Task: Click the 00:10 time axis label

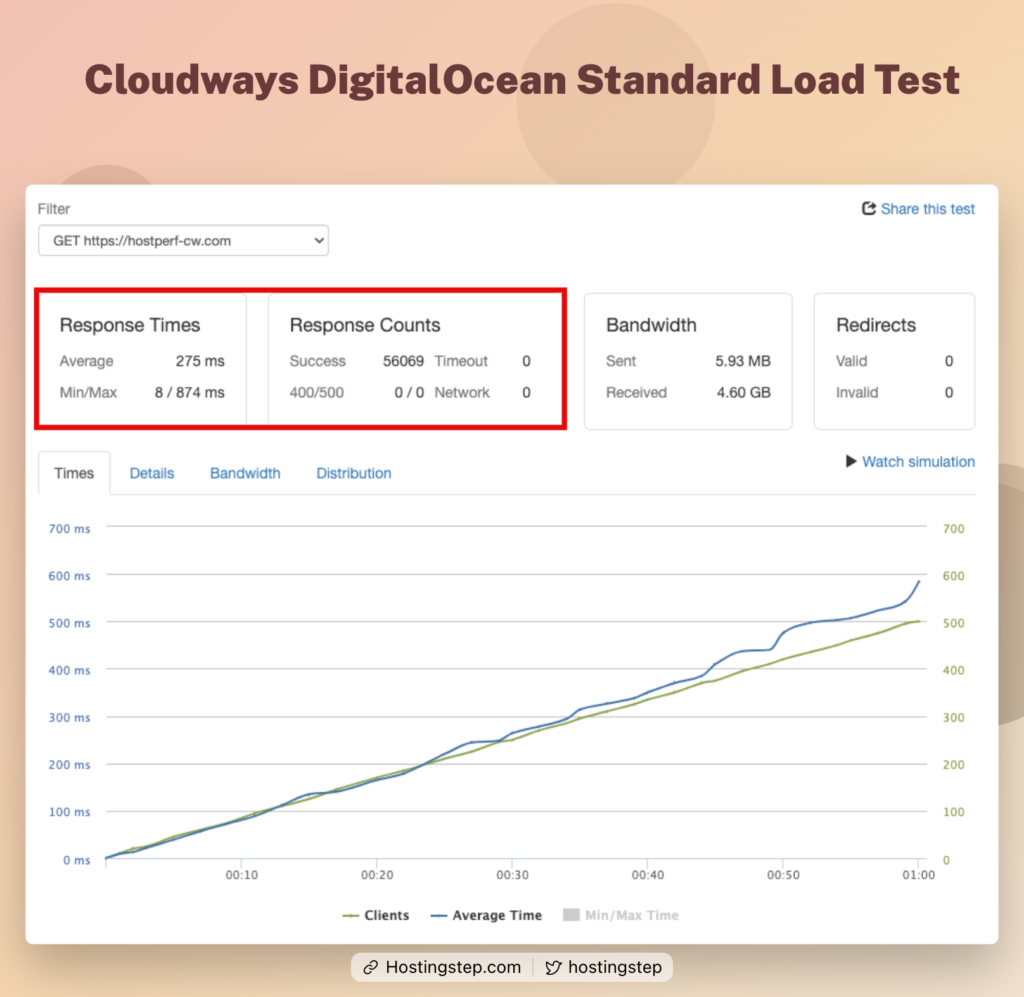Action: click(x=242, y=875)
